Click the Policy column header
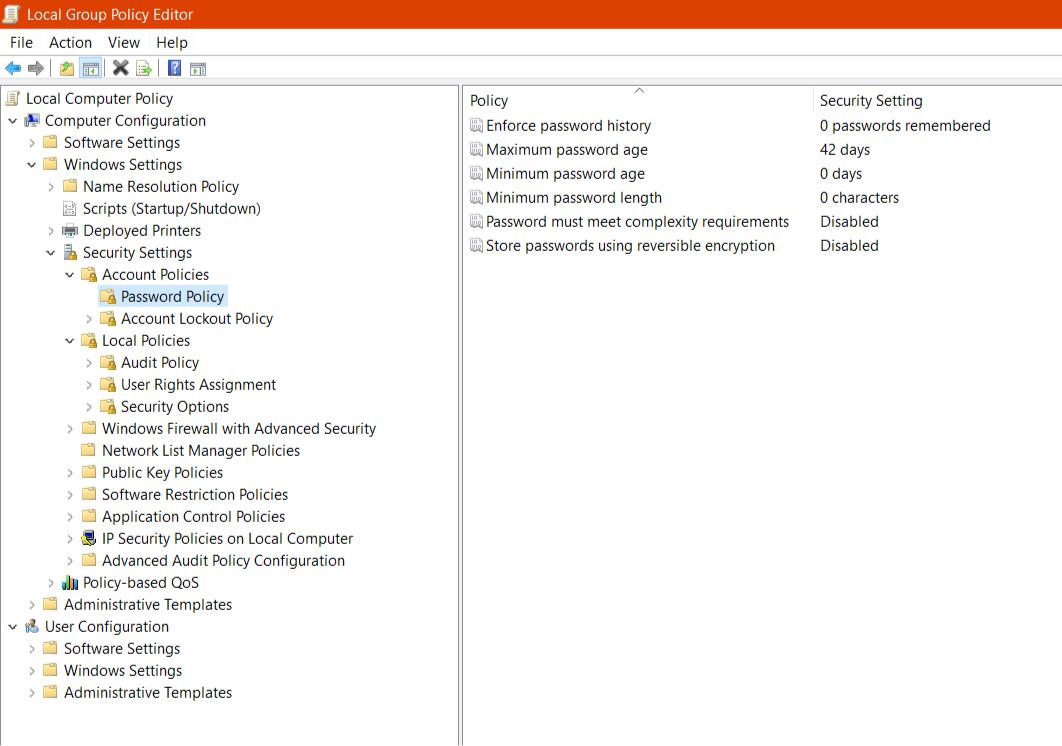Image resolution: width=1062 pixels, height=746 pixels. 489,101
